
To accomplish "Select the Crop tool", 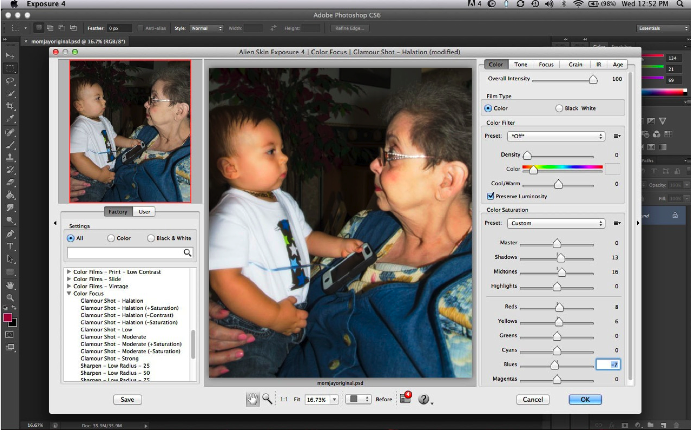I will tap(10, 106).
